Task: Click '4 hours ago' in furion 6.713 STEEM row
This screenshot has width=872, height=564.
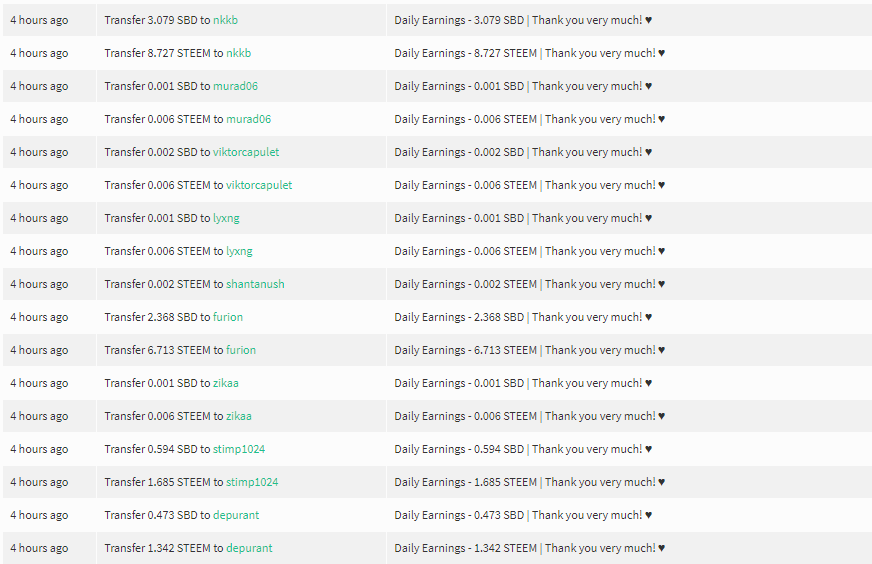Action: pos(39,350)
